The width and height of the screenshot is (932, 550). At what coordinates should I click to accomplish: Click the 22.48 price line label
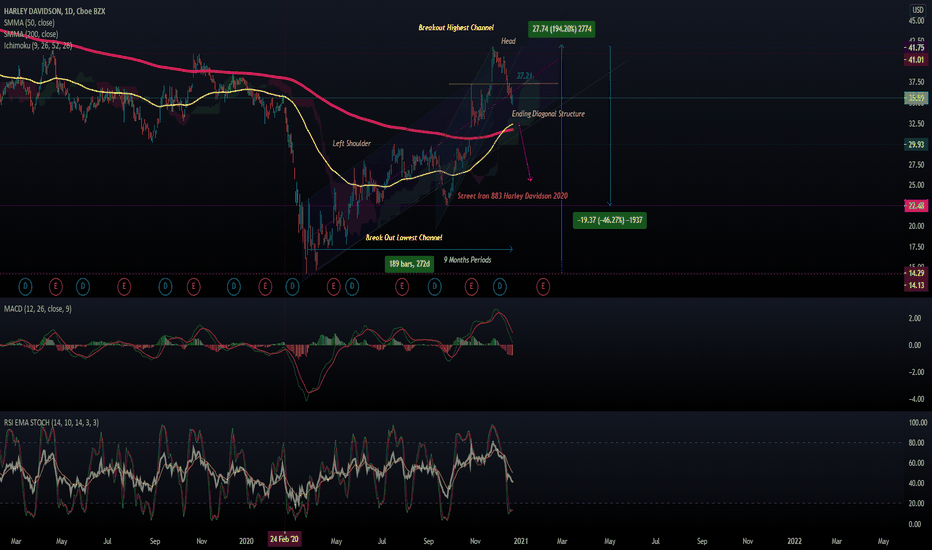tap(916, 206)
